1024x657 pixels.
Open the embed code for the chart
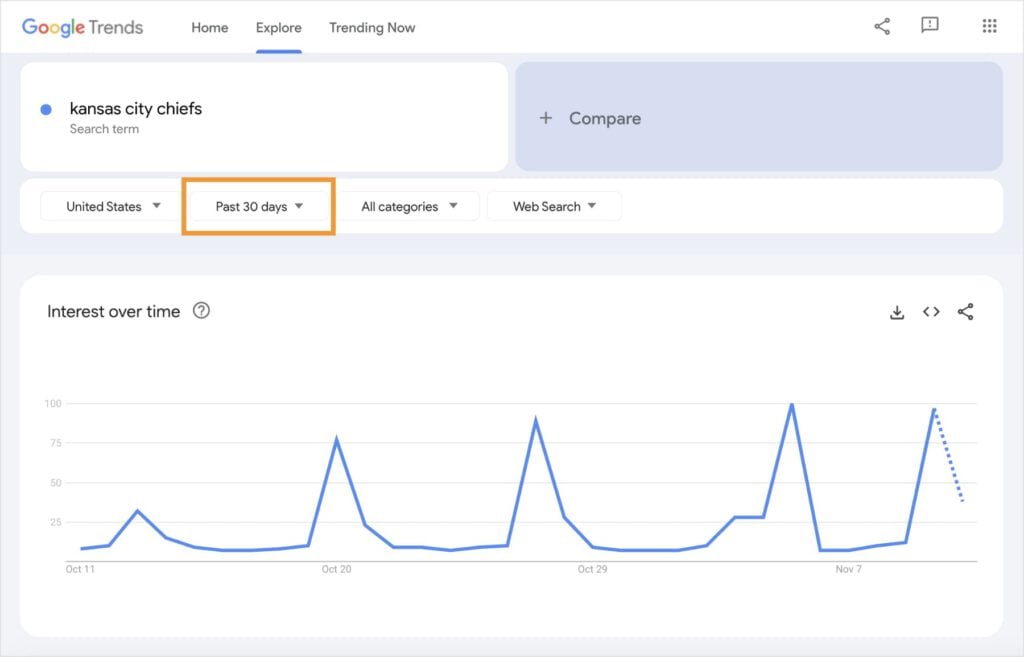930,312
